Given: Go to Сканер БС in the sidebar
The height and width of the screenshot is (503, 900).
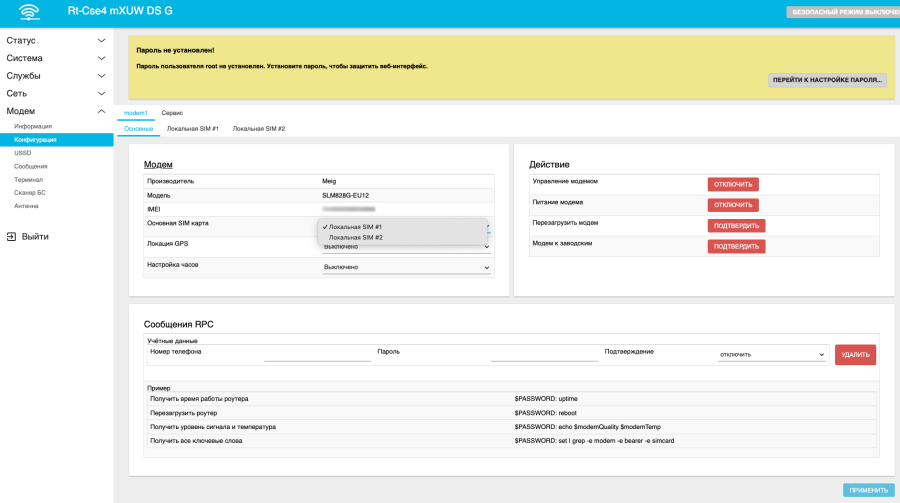Looking at the screenshot, I should point(30,192).
